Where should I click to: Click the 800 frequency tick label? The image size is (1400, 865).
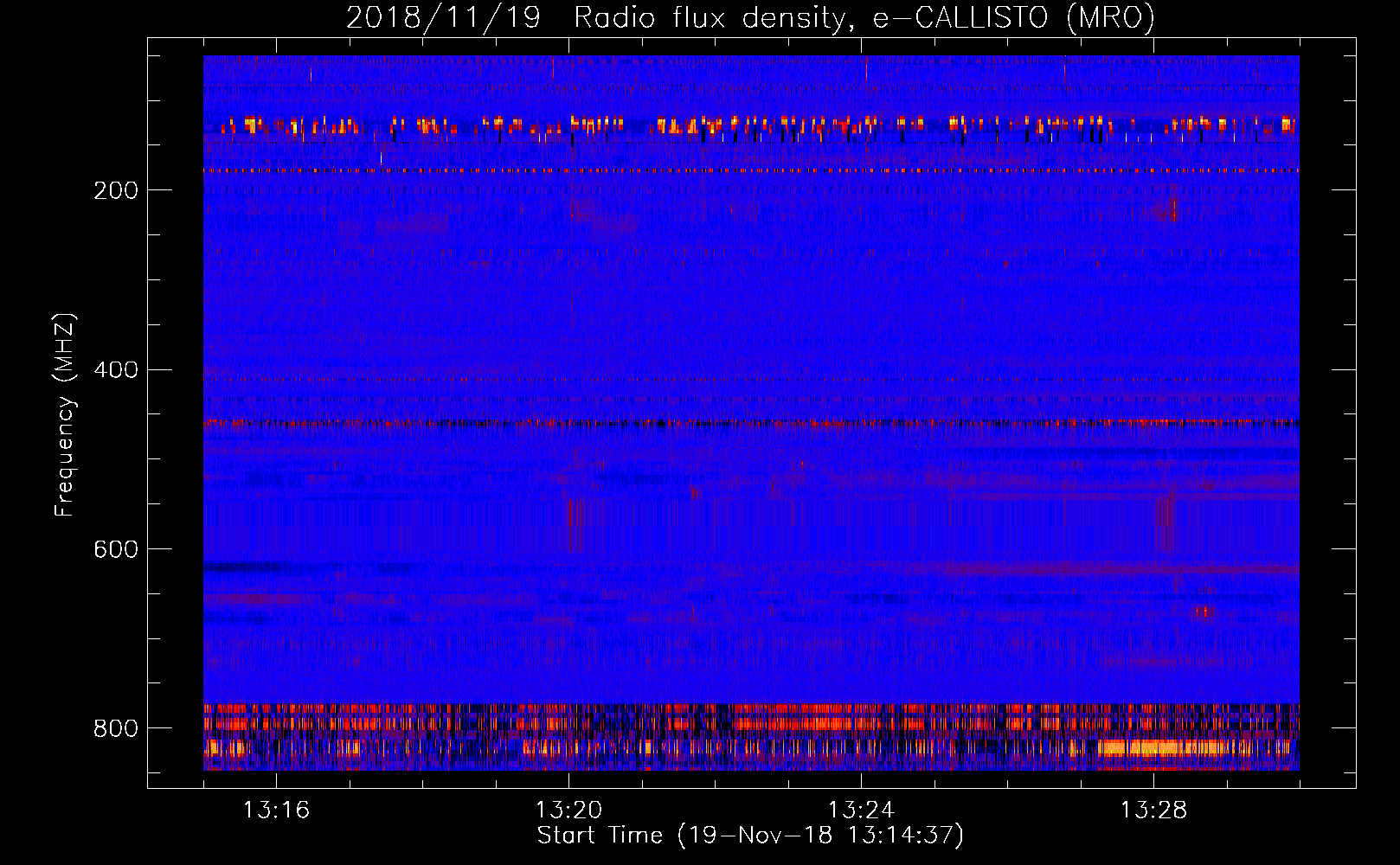[x=115, y=728]
